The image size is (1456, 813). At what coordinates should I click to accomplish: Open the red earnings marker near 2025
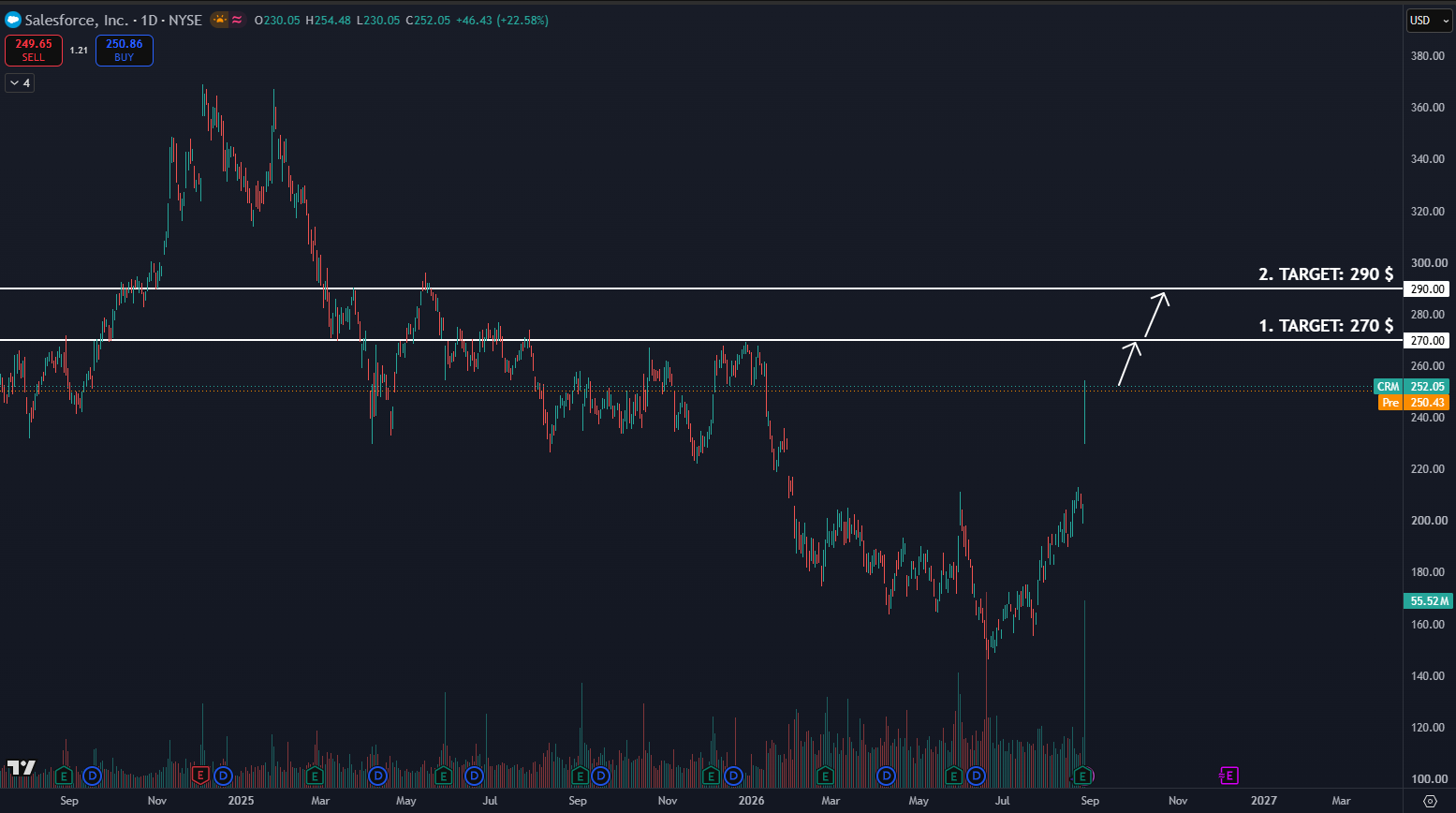pos(199,776)
